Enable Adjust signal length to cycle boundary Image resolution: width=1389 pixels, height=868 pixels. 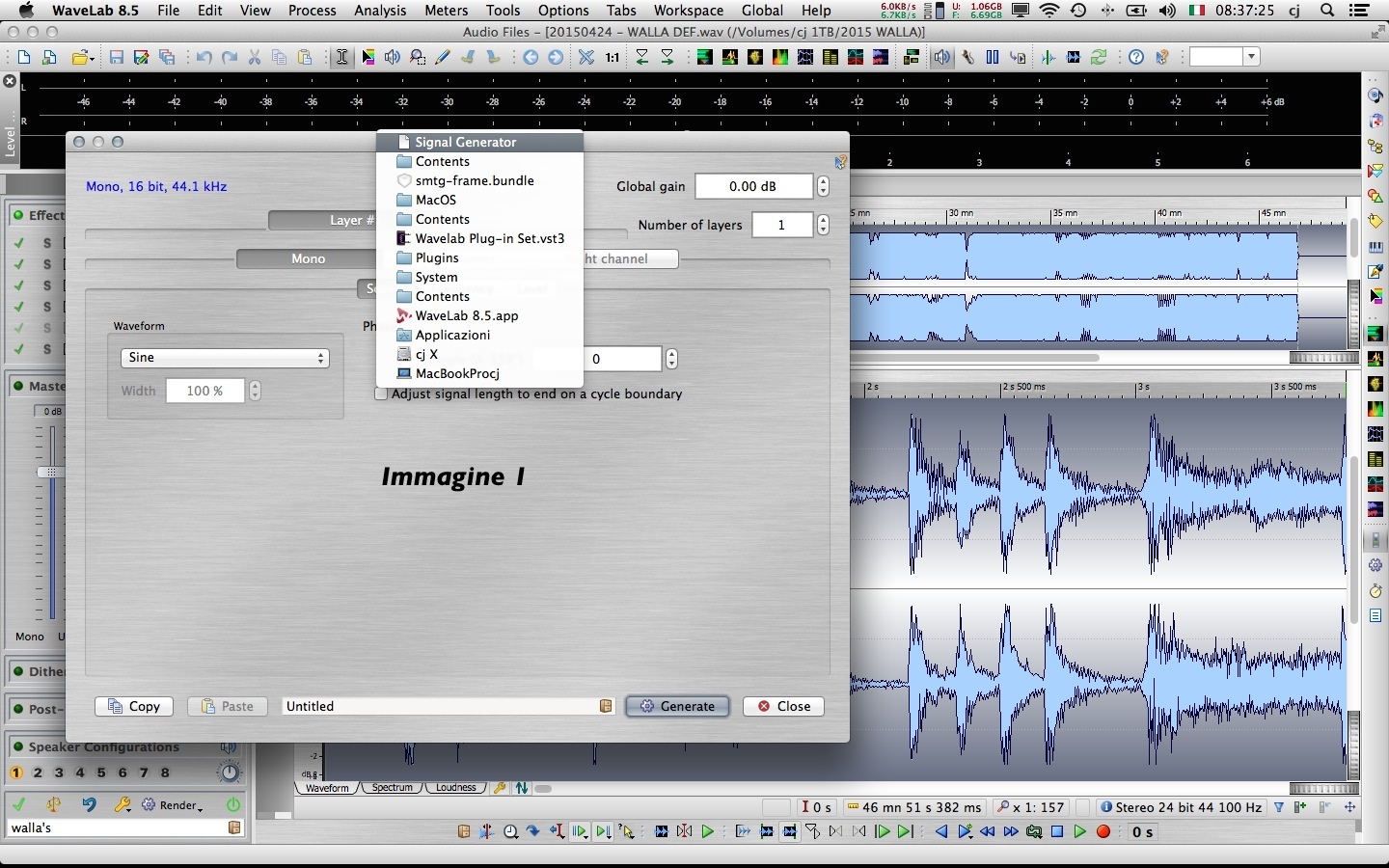click(x=381, y=393)
